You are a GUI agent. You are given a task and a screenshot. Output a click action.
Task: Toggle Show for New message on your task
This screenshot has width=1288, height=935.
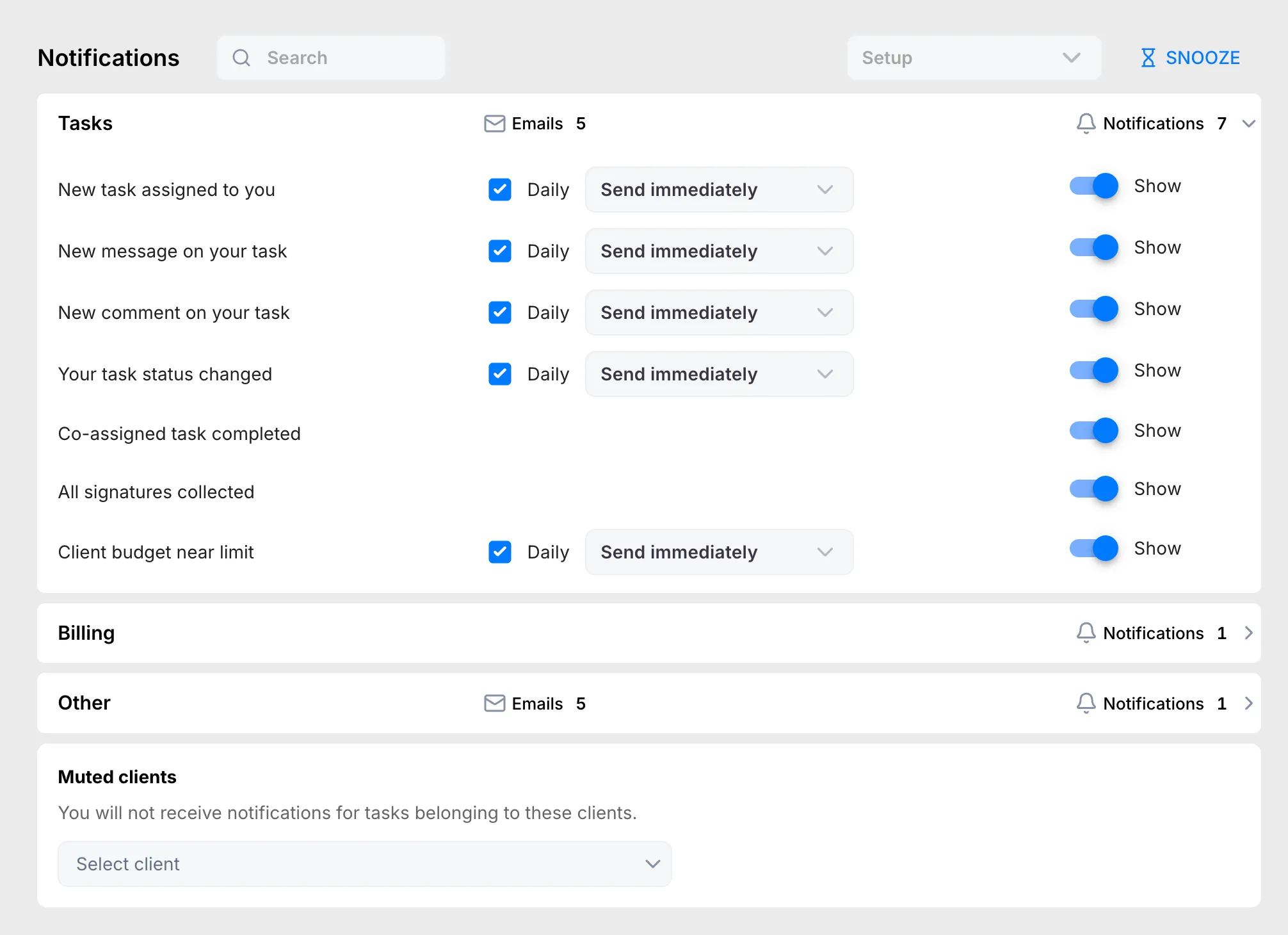(x=1094, y=247)
